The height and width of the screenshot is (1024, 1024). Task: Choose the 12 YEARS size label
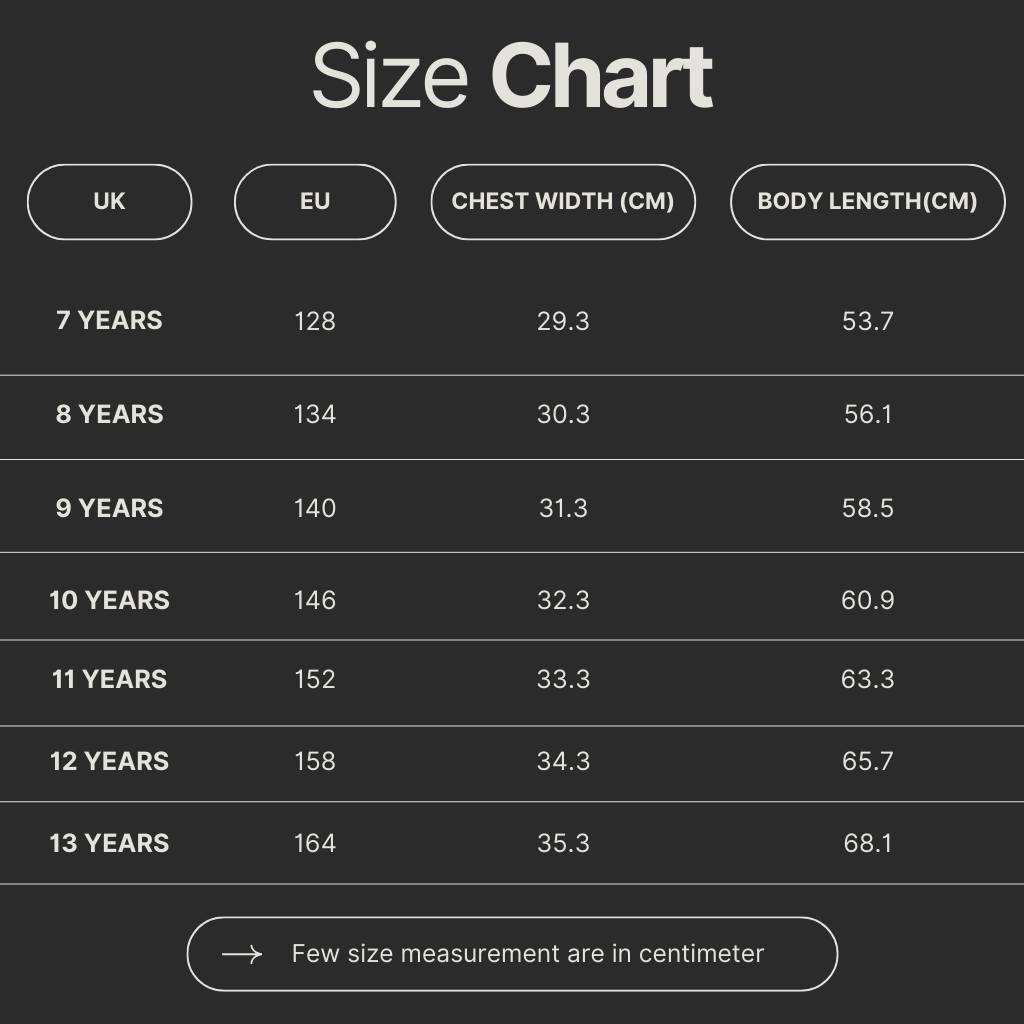coord(109,761)
